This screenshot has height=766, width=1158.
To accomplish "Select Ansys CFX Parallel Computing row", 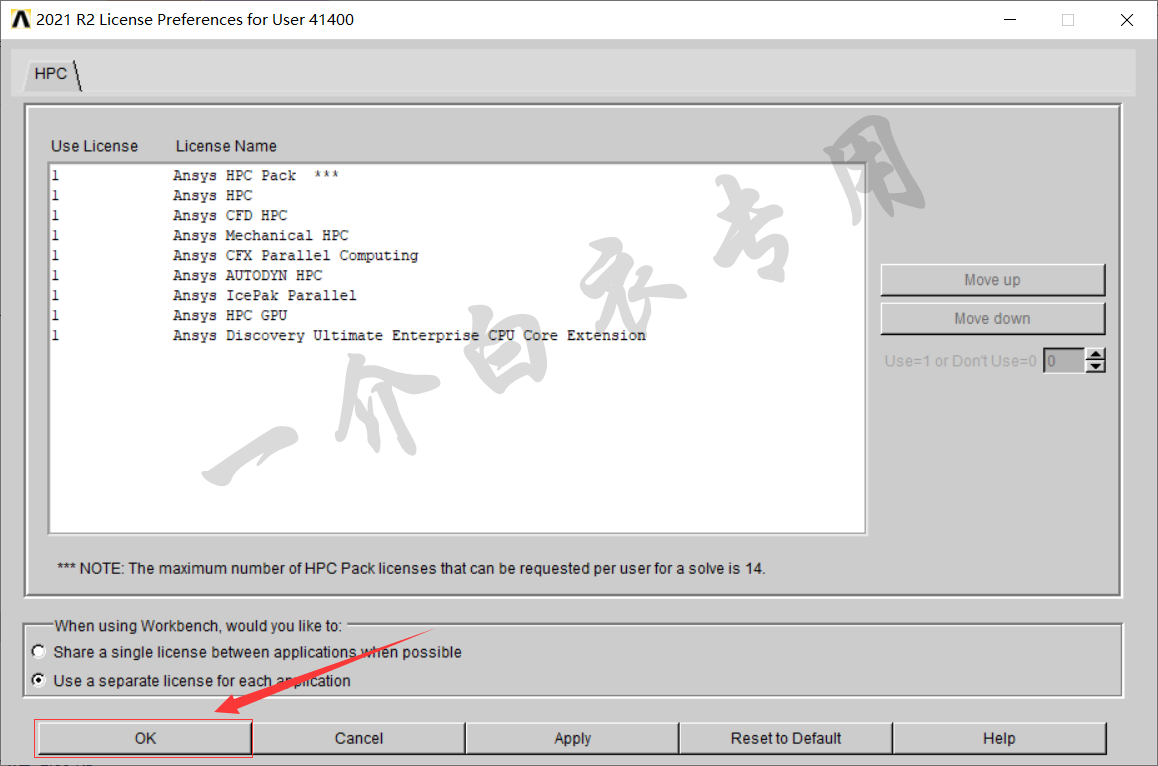I will point(456,256).
